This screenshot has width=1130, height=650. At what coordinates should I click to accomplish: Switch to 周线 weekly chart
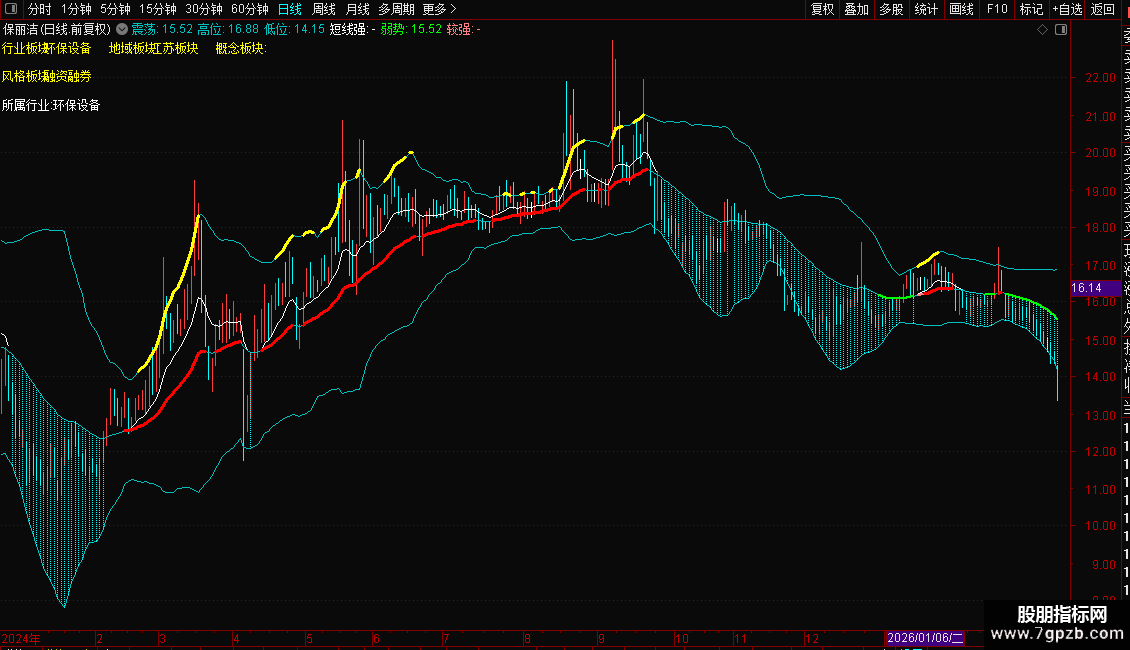(324, 9)
